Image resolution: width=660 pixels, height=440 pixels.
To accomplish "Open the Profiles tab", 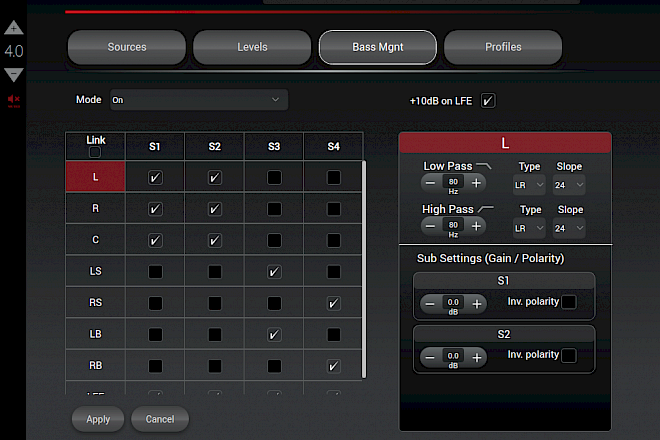I will coord(503,47).
